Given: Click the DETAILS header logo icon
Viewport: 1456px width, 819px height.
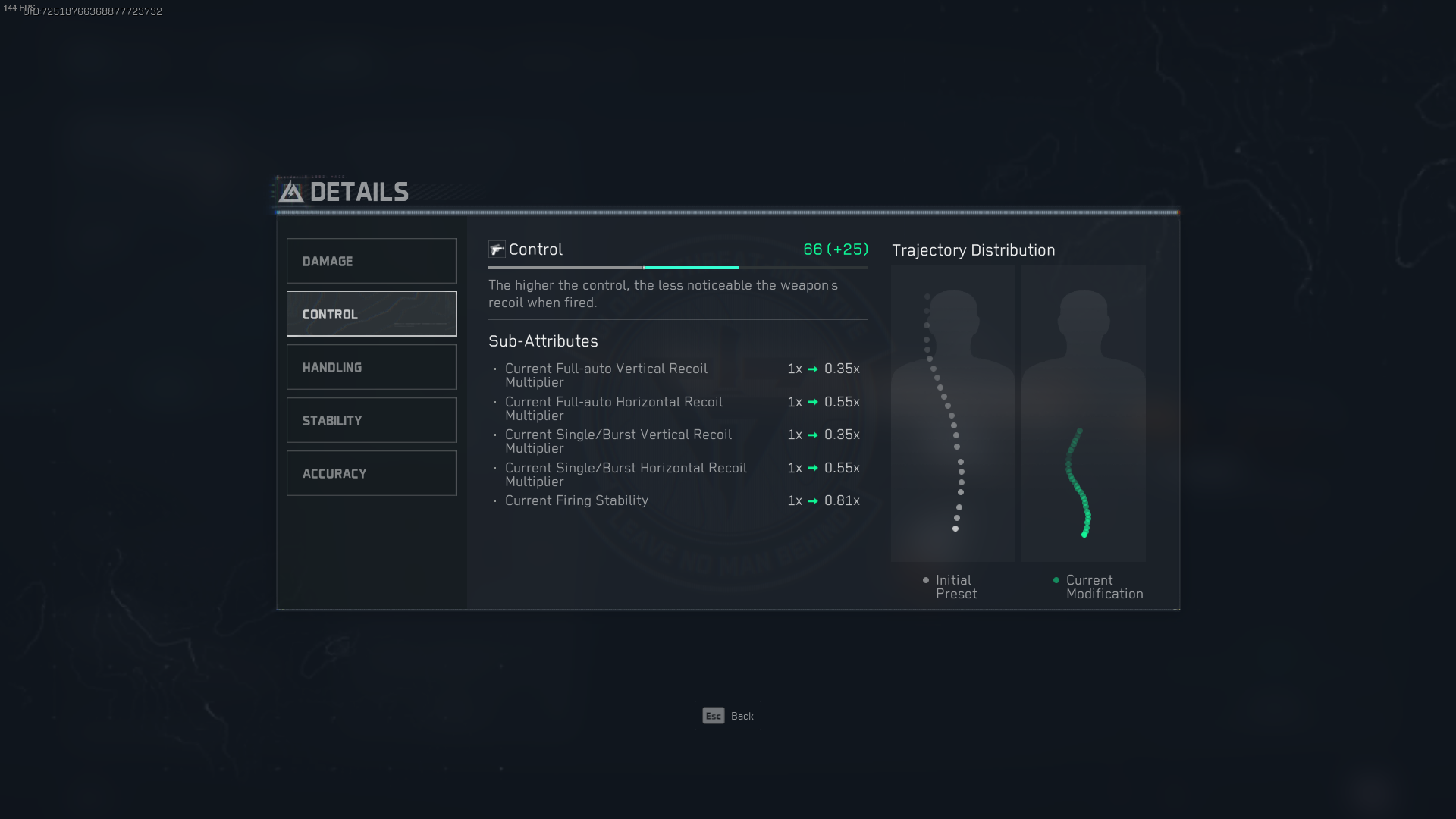Looking at the screenshot, I should pyautogui.click(x=290, y=193).
